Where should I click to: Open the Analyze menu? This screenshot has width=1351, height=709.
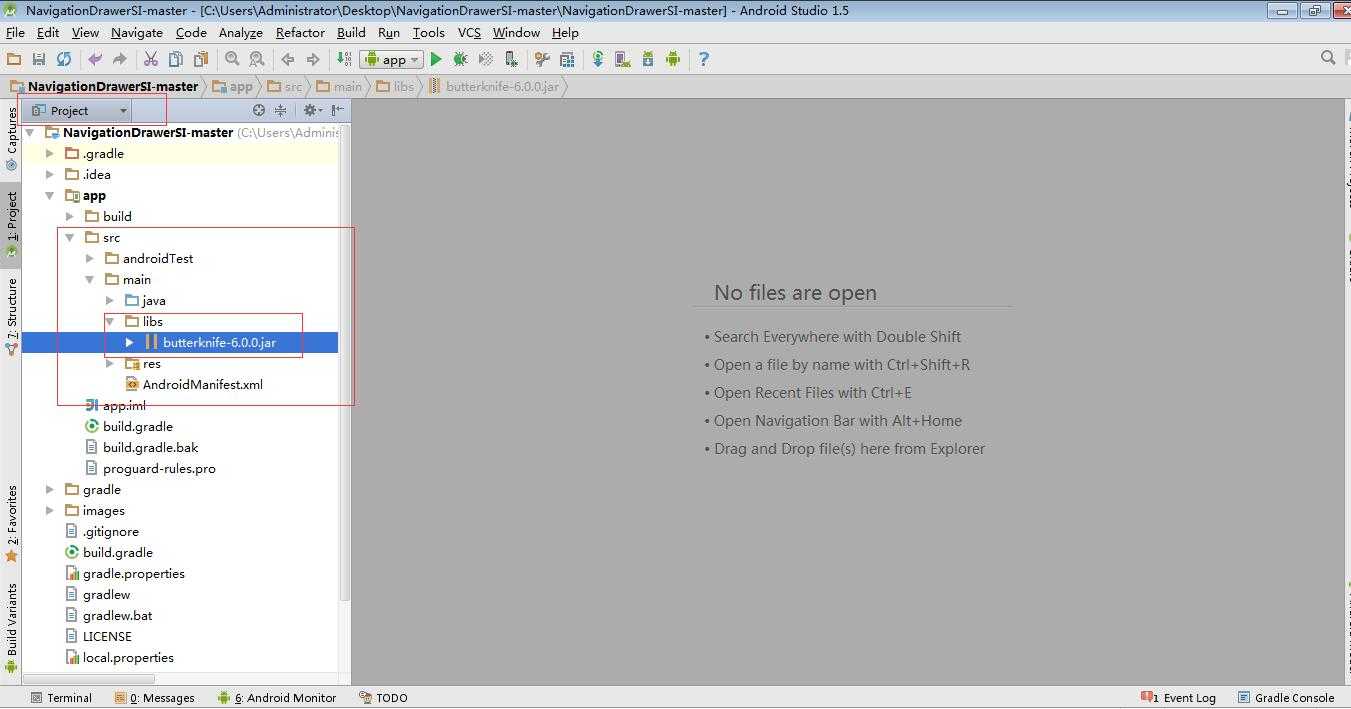[x=240, y=32]
